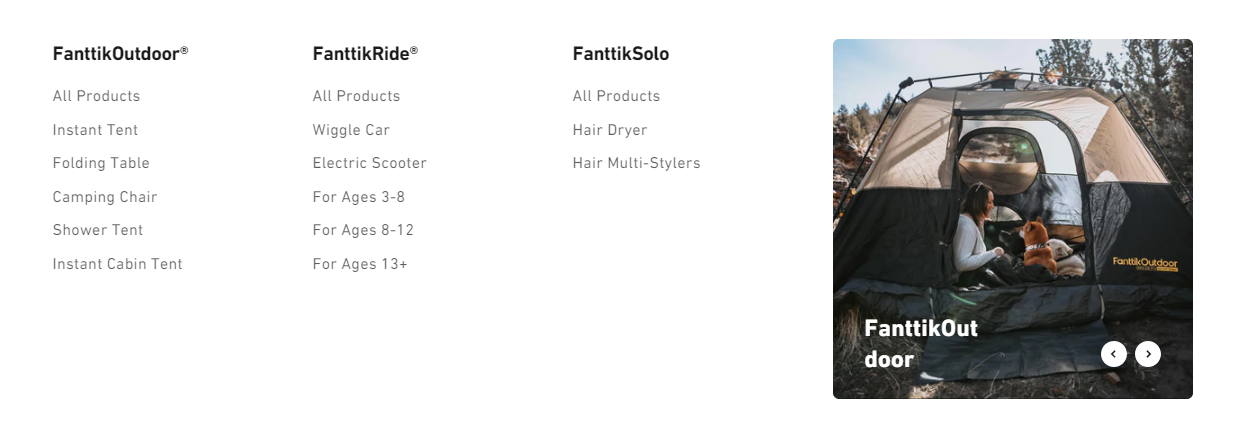This screenshot has width=1247, height=426.
Task: Select For Ages 3-8 link
Action: pyautogui.click(x=358, y=197)
